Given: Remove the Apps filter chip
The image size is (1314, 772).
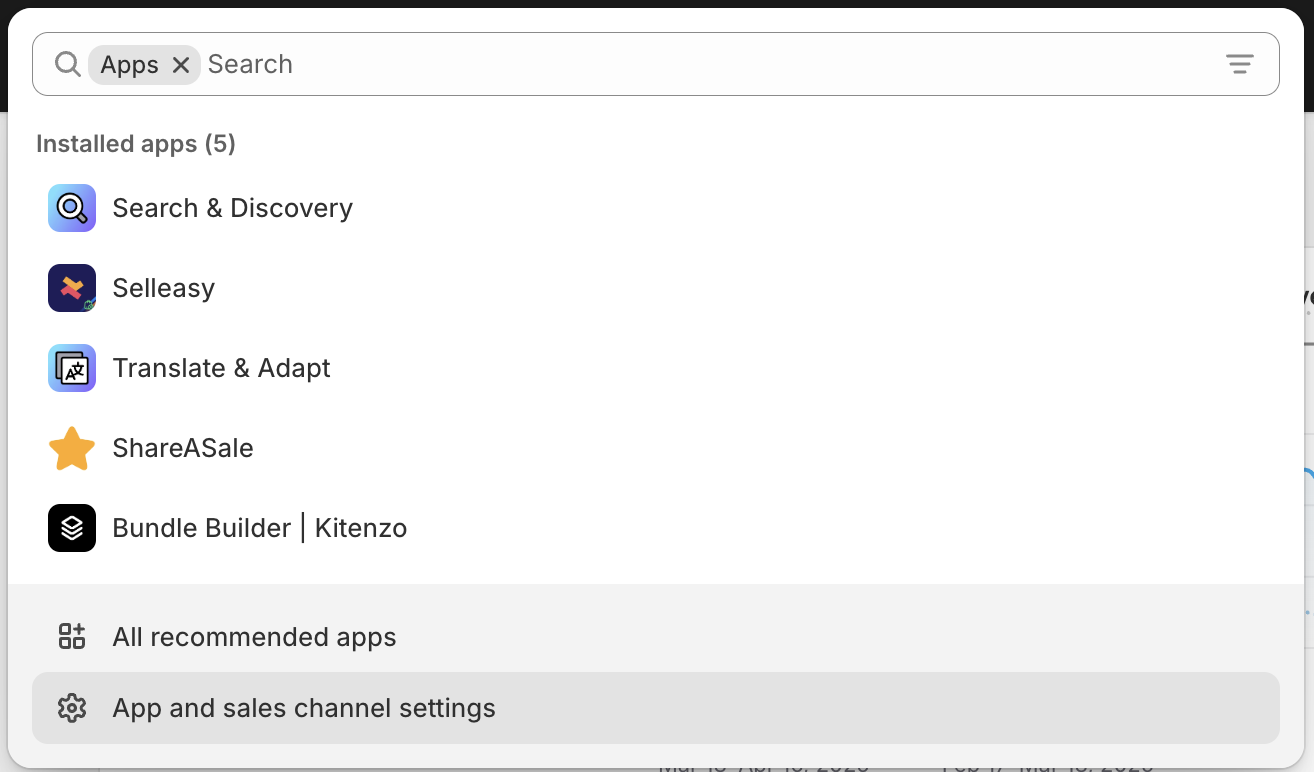Looking at the screenshot, I should pyautogui.click(x=181, y=65).
